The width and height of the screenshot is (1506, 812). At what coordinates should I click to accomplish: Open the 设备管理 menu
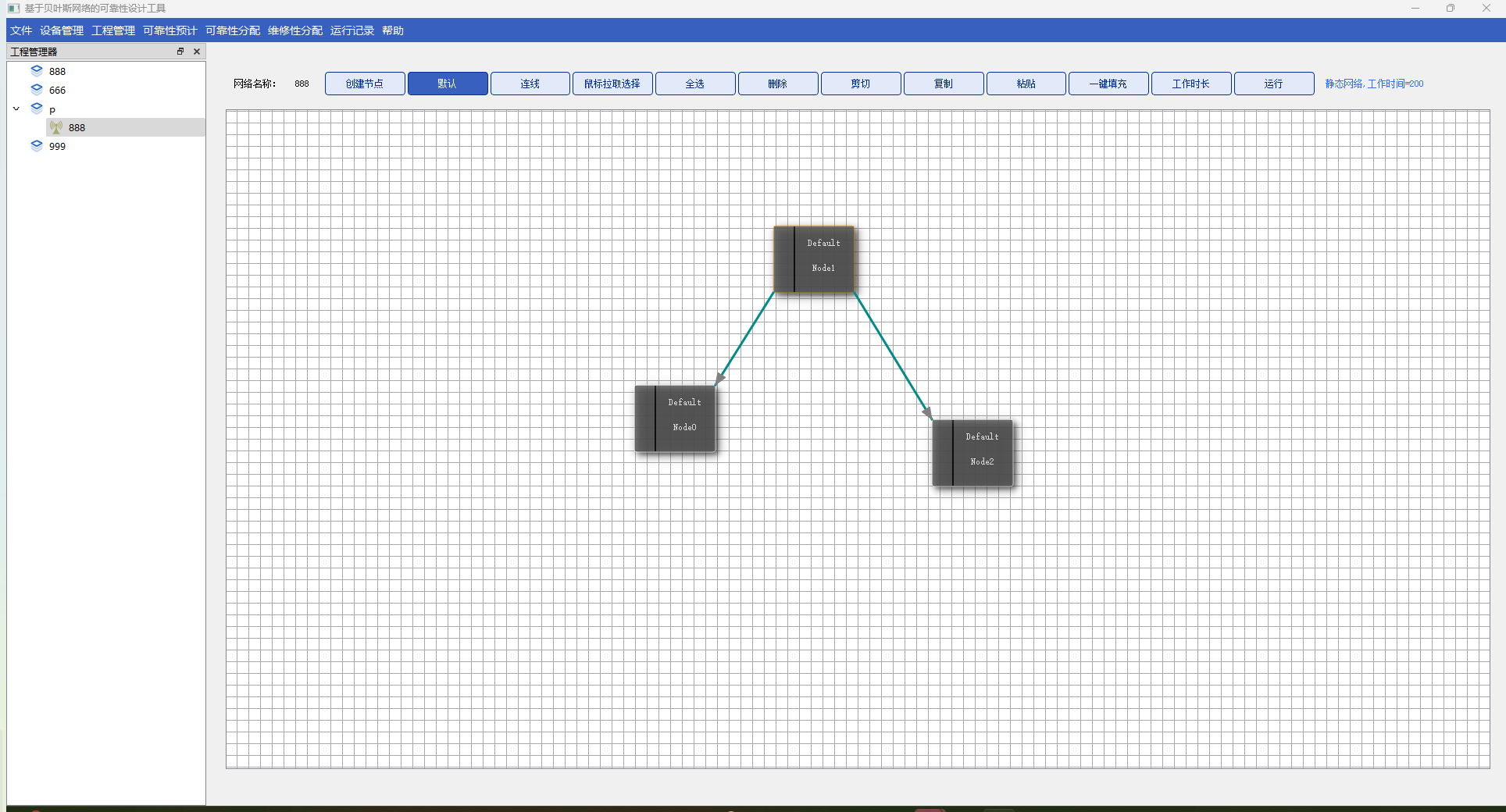coord(62,30)
